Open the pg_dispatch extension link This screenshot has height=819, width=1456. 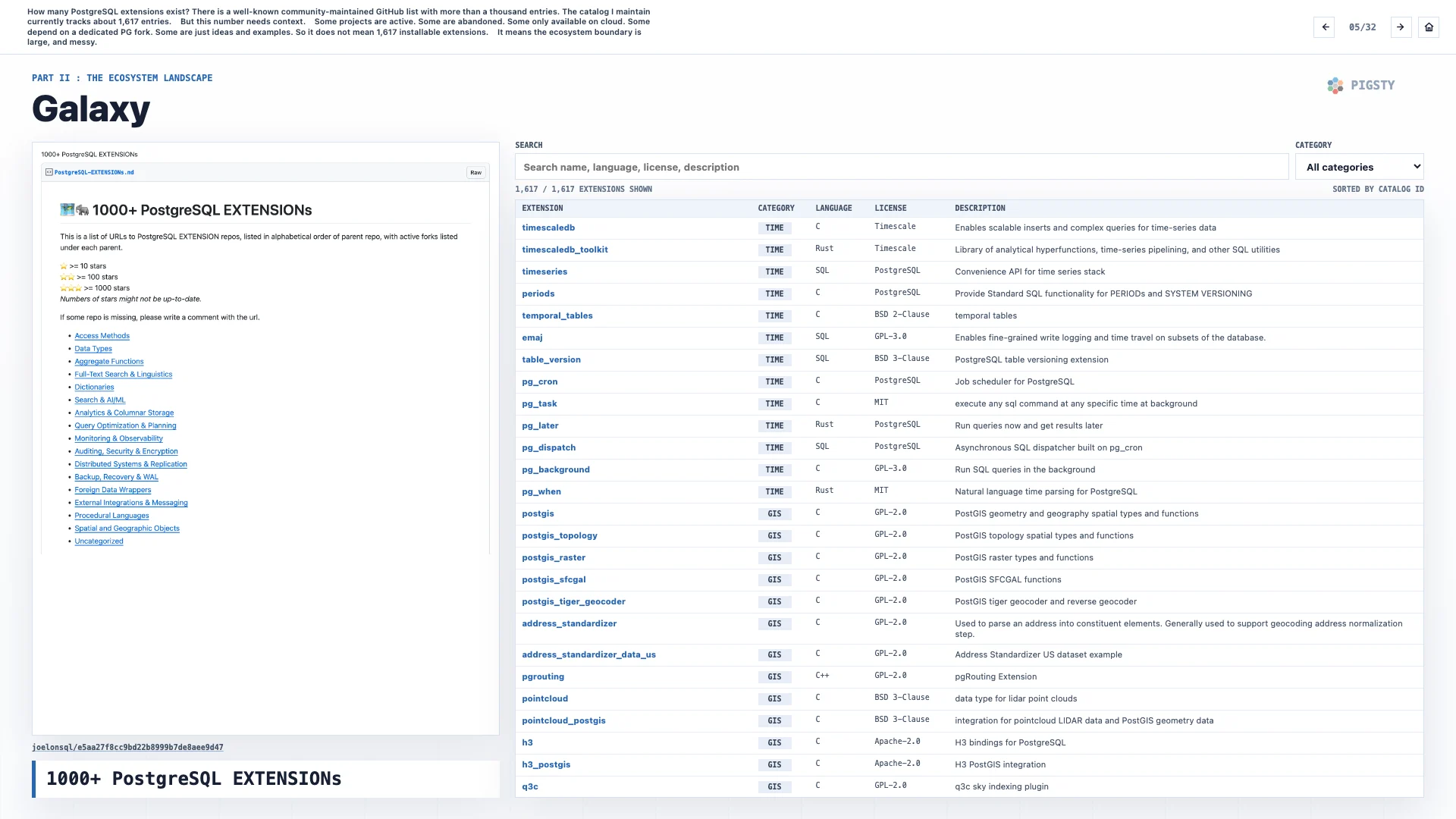pyautogui.click(x=549, y=448)
